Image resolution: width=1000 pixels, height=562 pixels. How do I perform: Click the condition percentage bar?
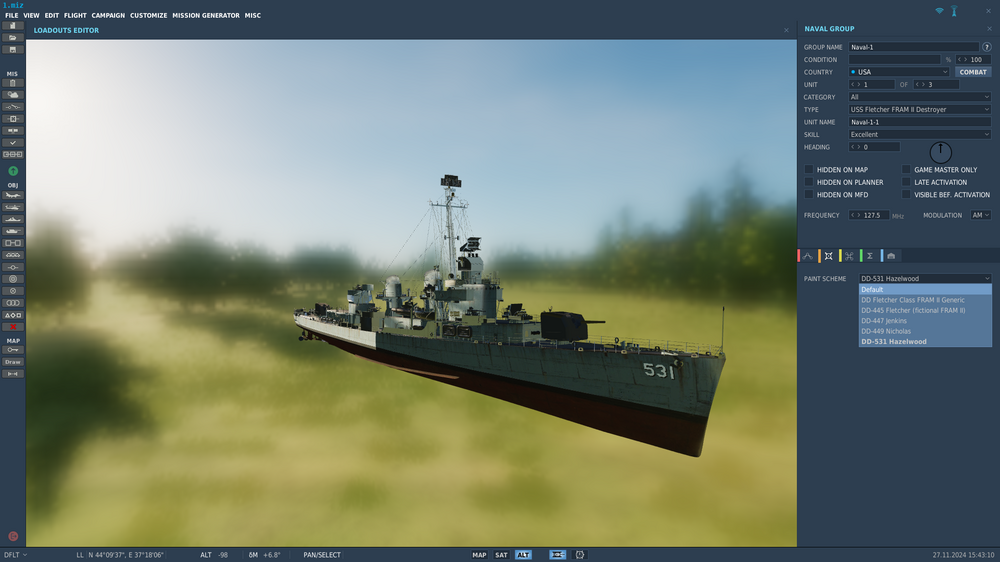tap(894, 59)
